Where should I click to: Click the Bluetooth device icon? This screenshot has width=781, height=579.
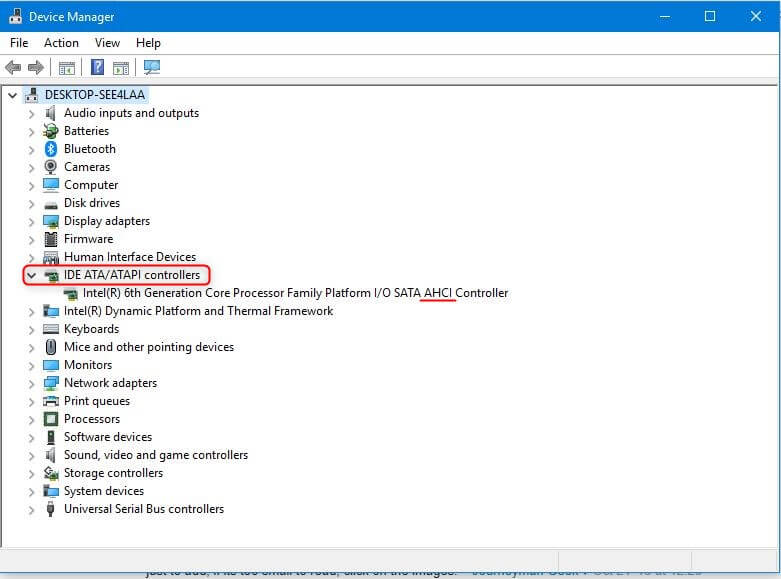[51, 149]
